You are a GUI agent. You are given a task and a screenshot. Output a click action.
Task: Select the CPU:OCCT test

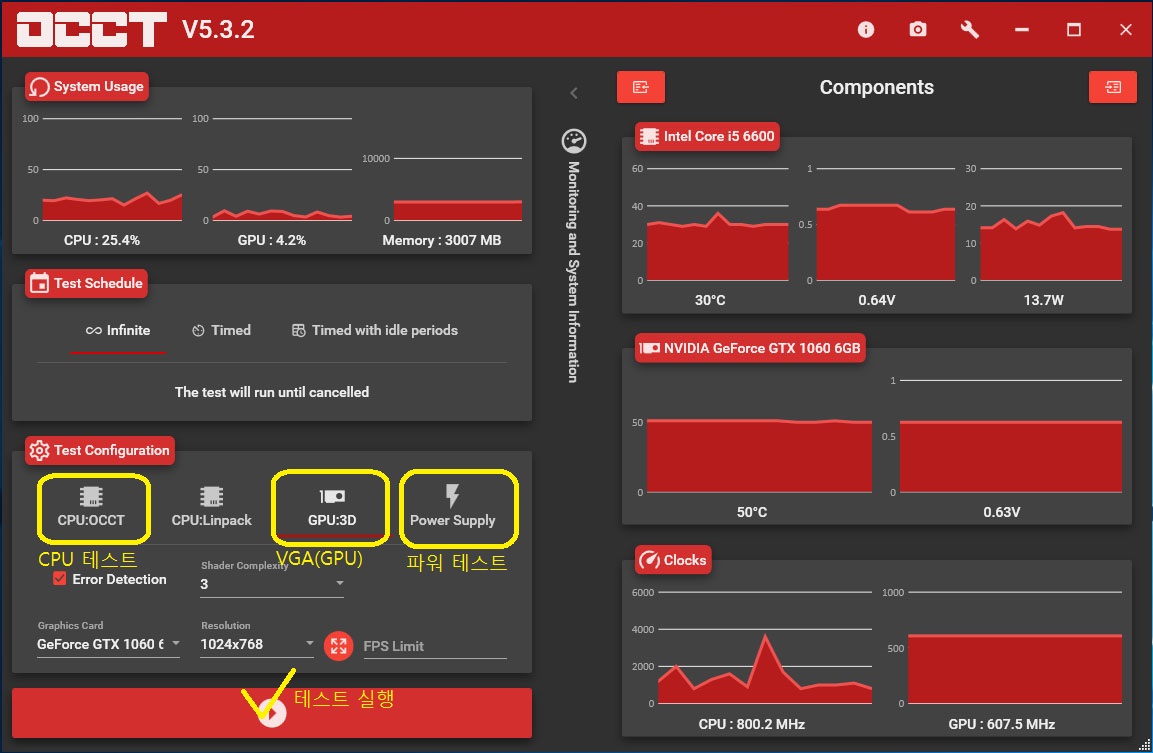pos(91,507)
